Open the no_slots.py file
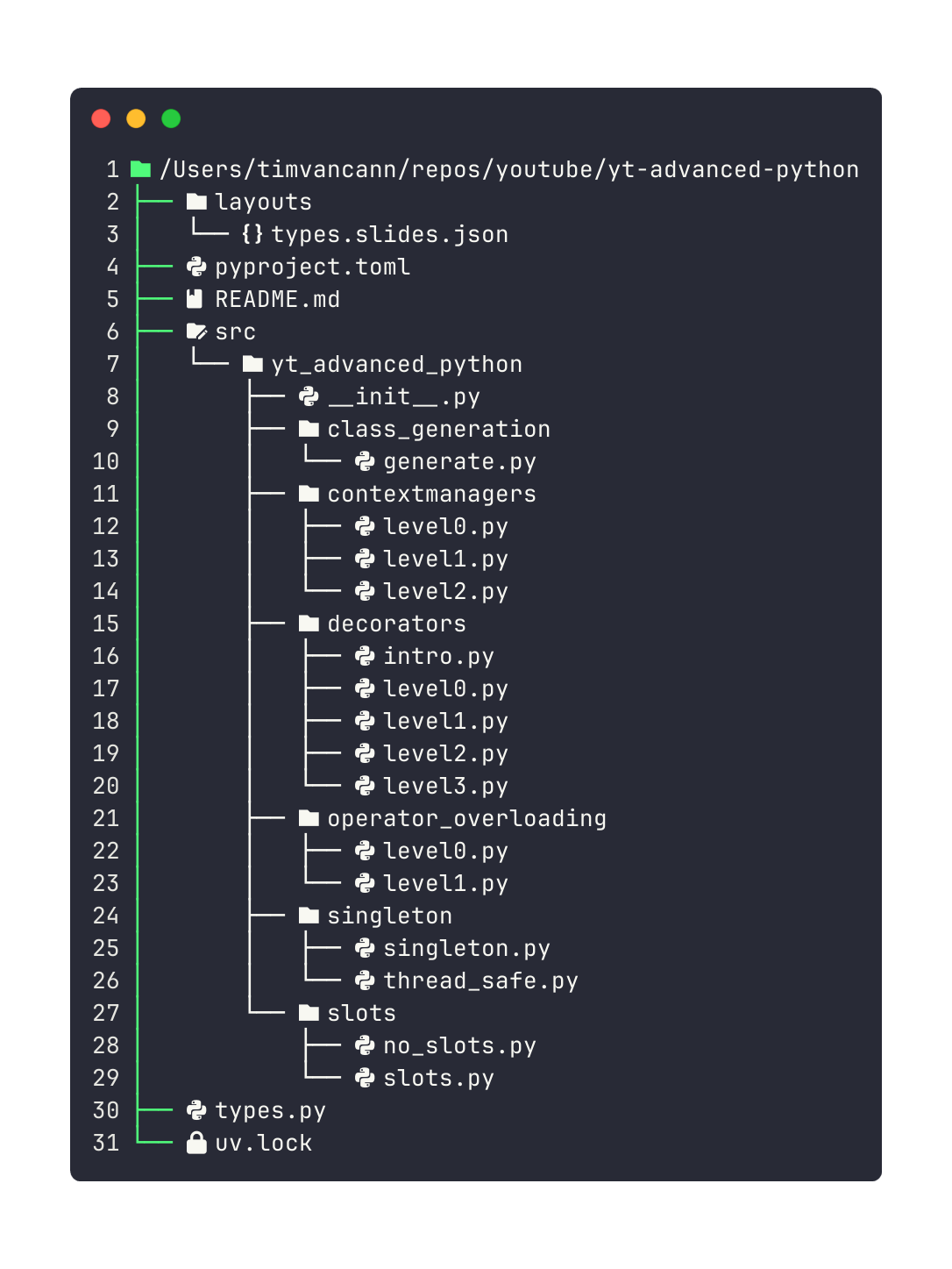This screenshot has width=952, height=1269. [459, 1045]
